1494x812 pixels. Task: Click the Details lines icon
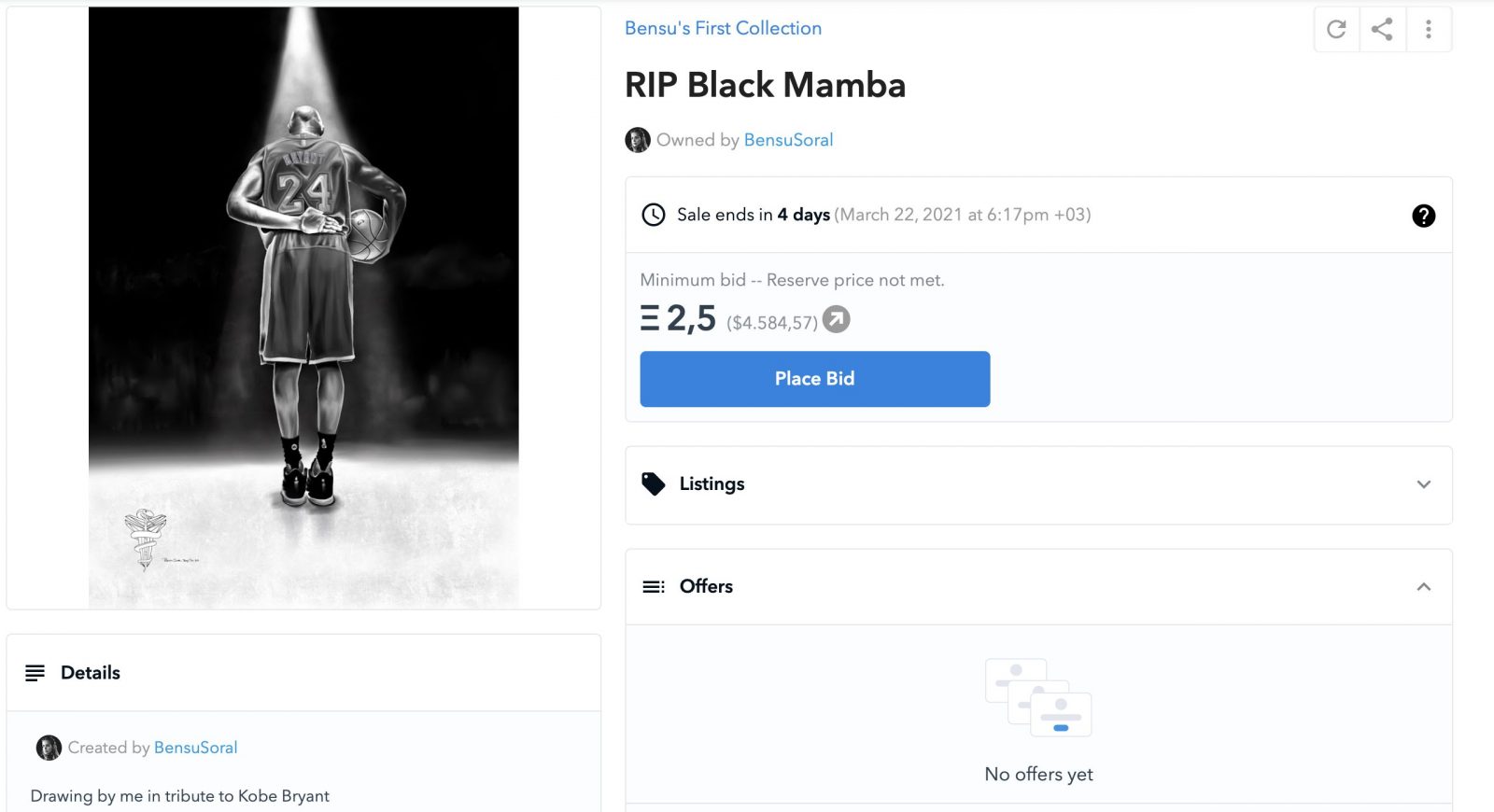click(x=35, y=673)
